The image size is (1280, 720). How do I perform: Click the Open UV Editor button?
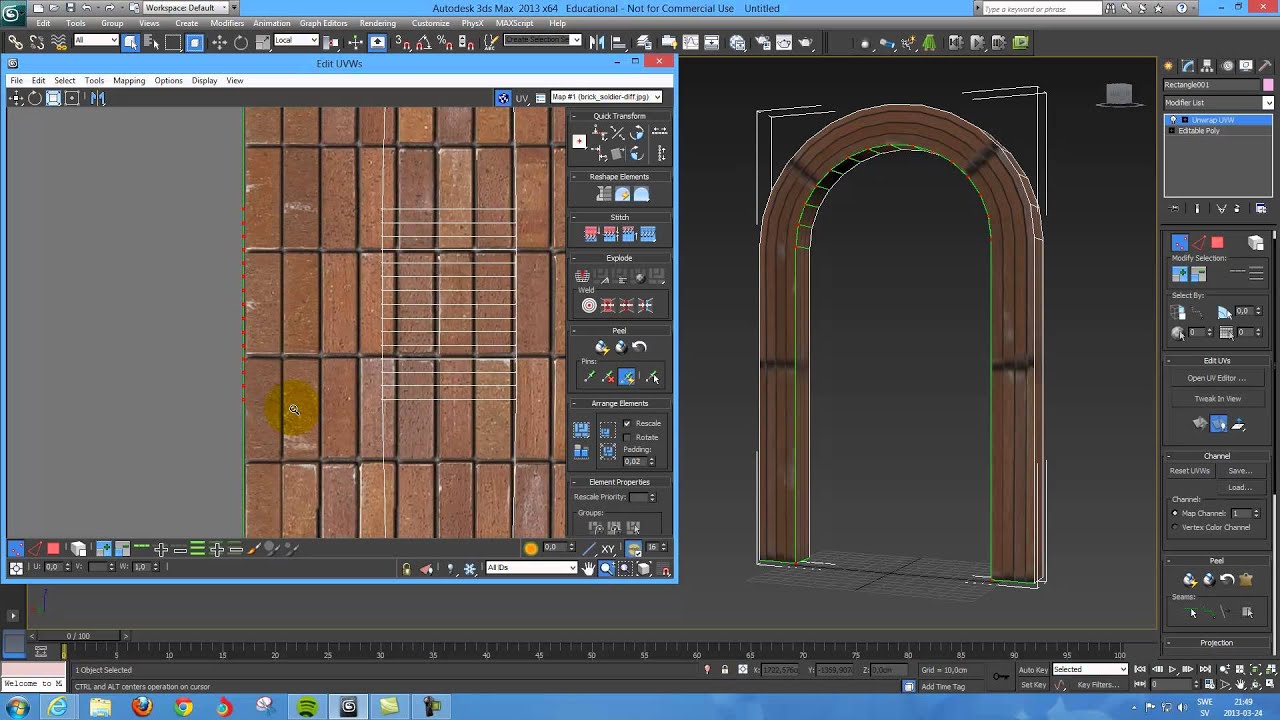1217,378
